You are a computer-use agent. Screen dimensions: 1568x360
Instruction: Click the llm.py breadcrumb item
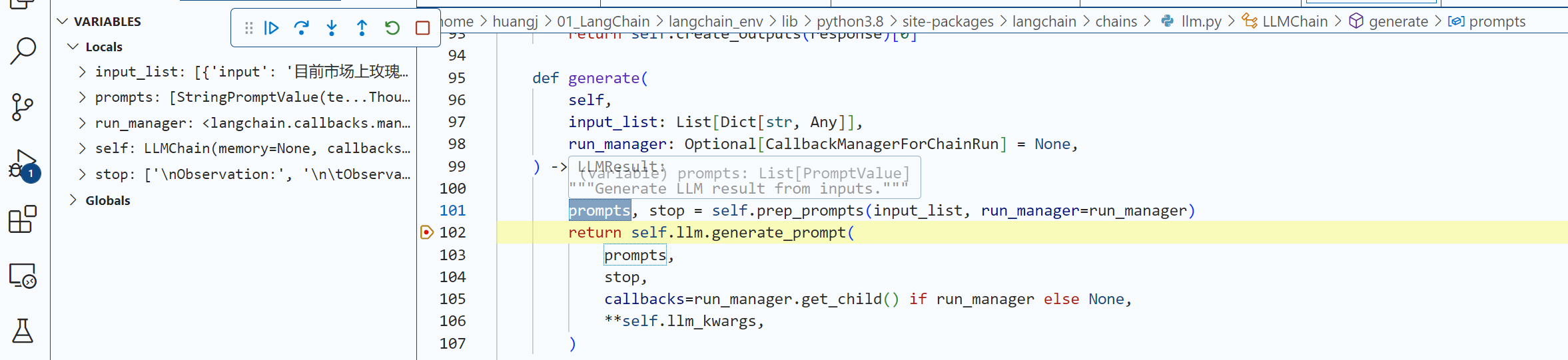[1200, 21]
